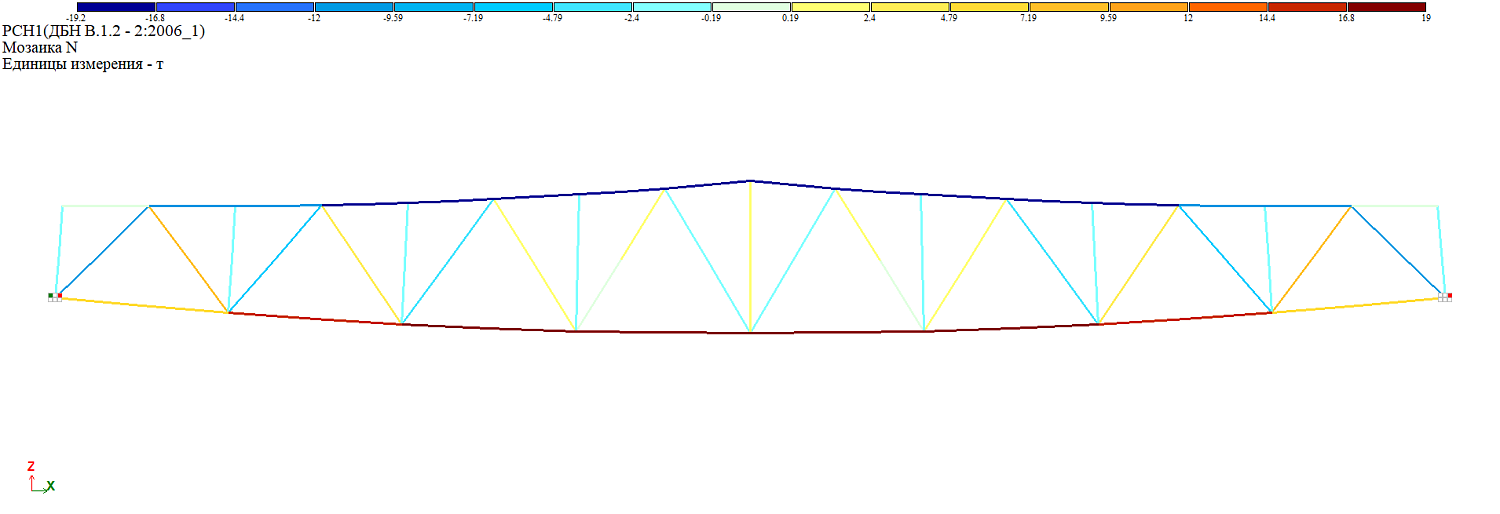1500x514 pixels.
Task: Select the central yellow vertical truss member
Action: (750, 255)
